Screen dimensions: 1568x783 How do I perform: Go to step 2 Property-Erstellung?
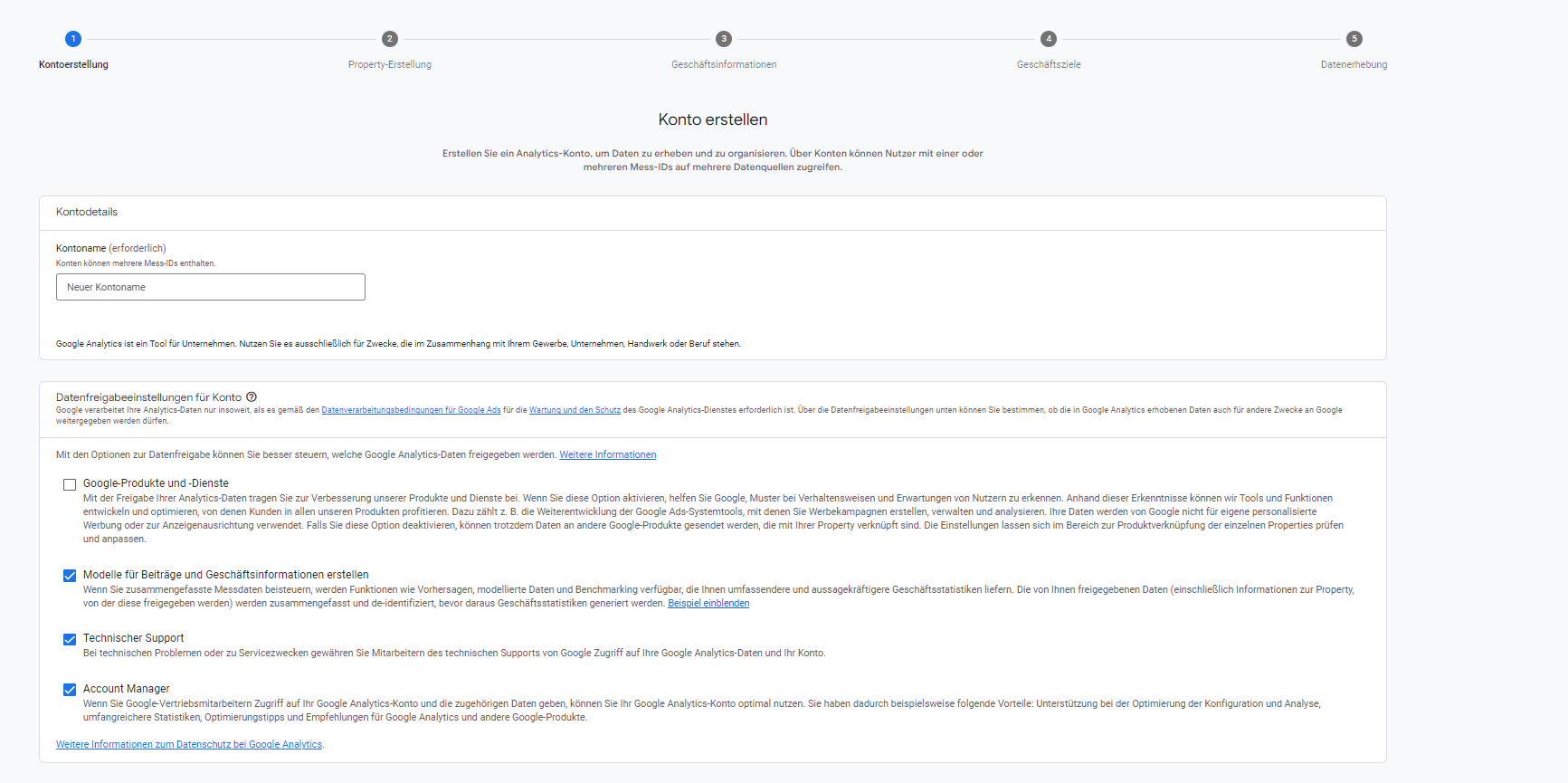(x=389, y=39)
